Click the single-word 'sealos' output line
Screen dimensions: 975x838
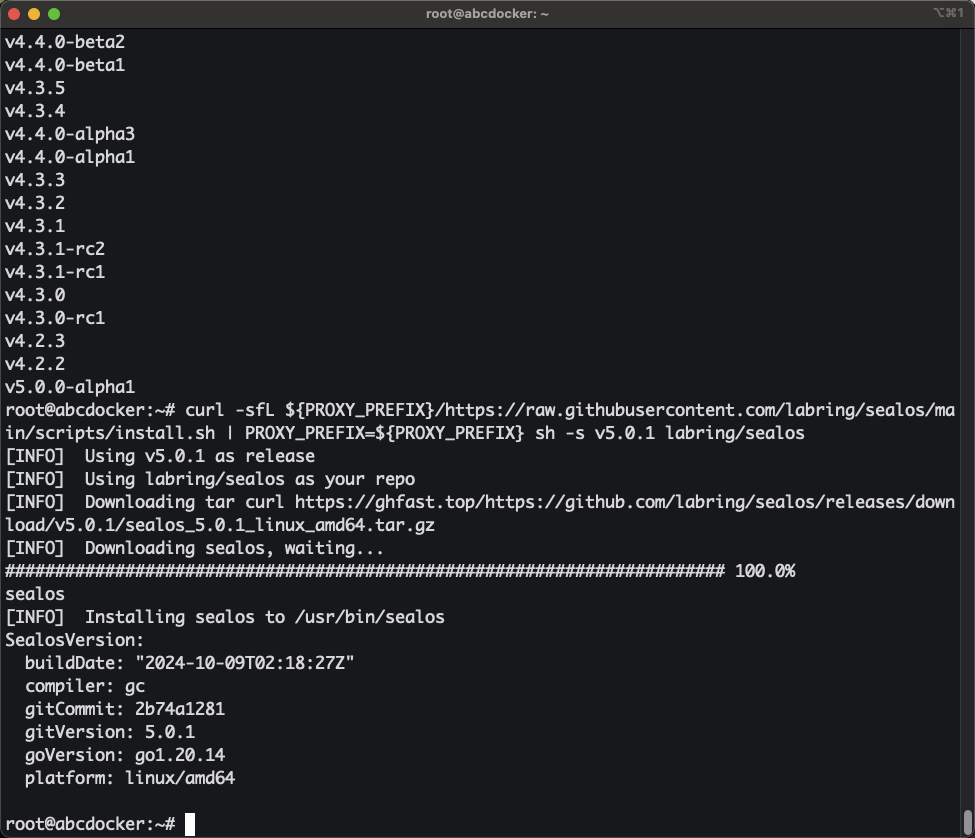coord(35,594)
